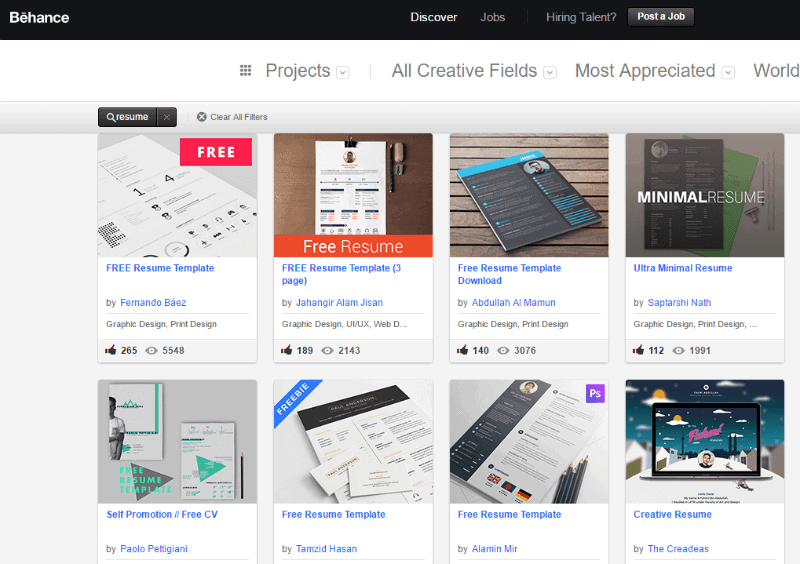
Task: Click thumbs-up icon showing 189 appreciations
Action: [x=287, y=351]
